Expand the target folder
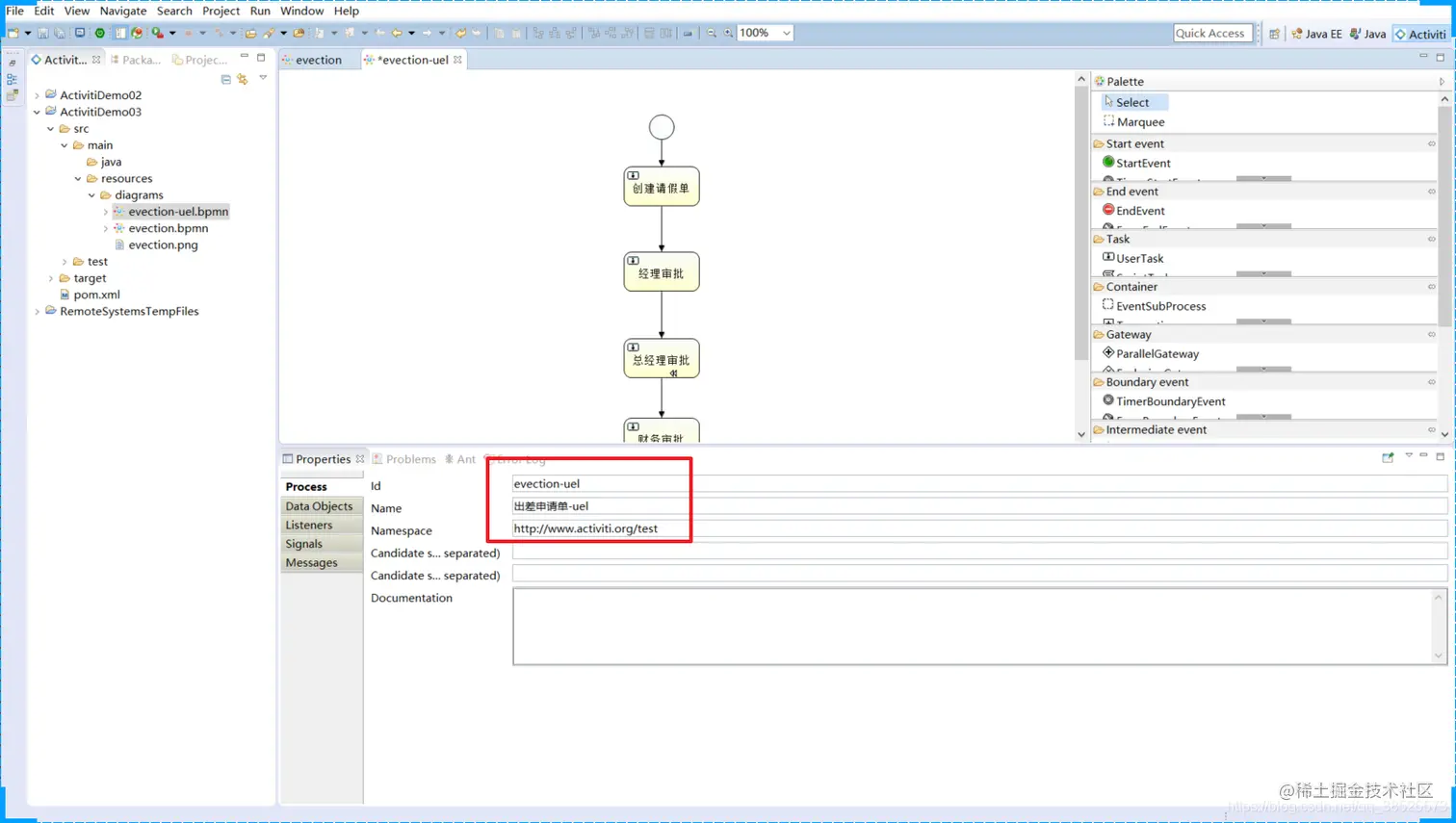 (51, 278)
